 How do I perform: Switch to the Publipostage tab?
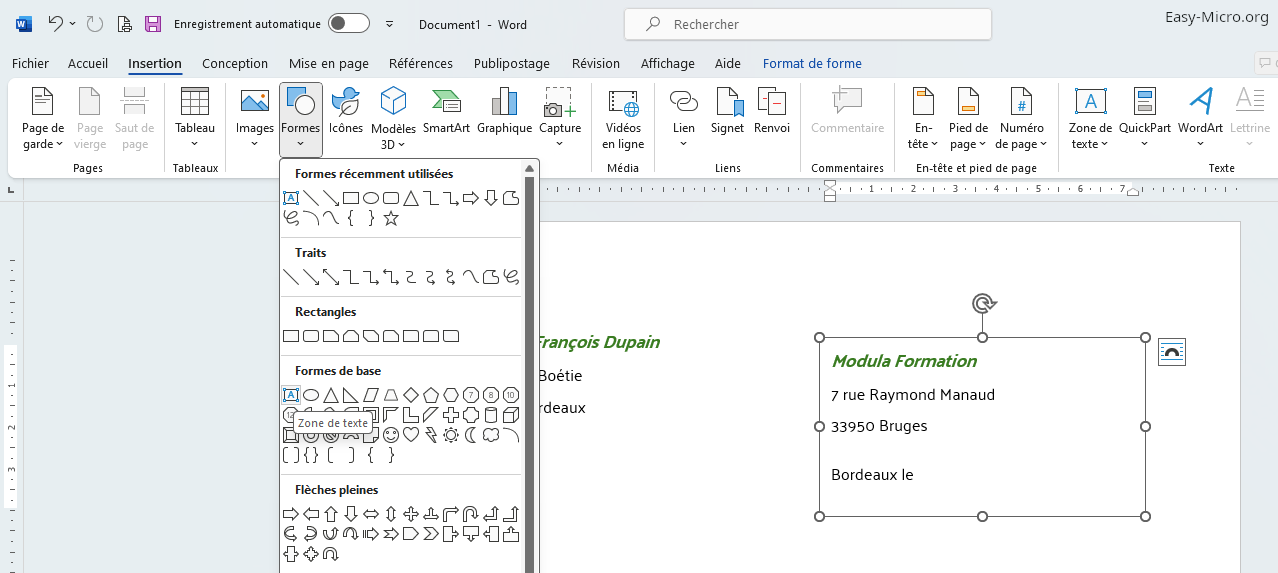tap(512, 63)
